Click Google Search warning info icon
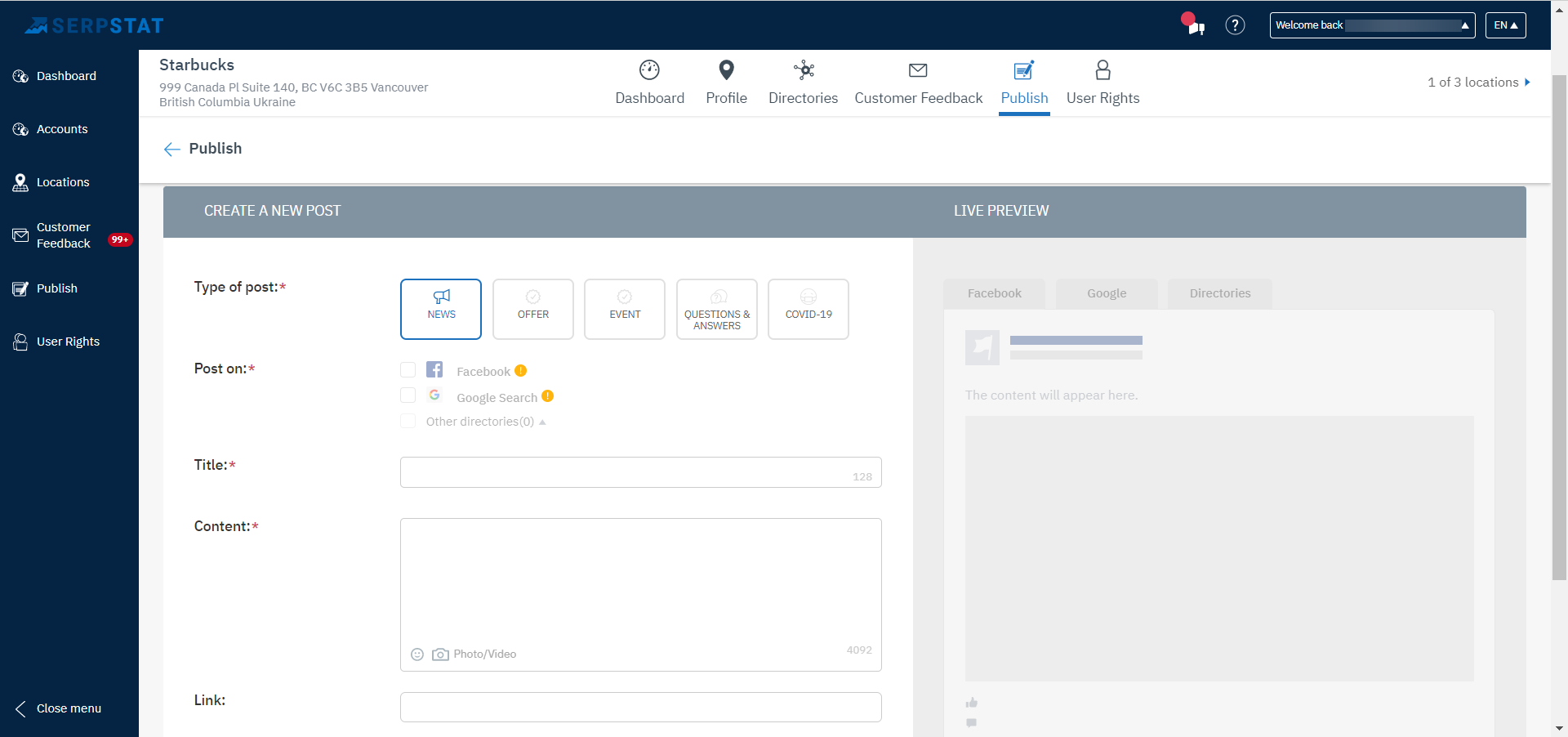The image size is (1568, 737). [547, 396]
